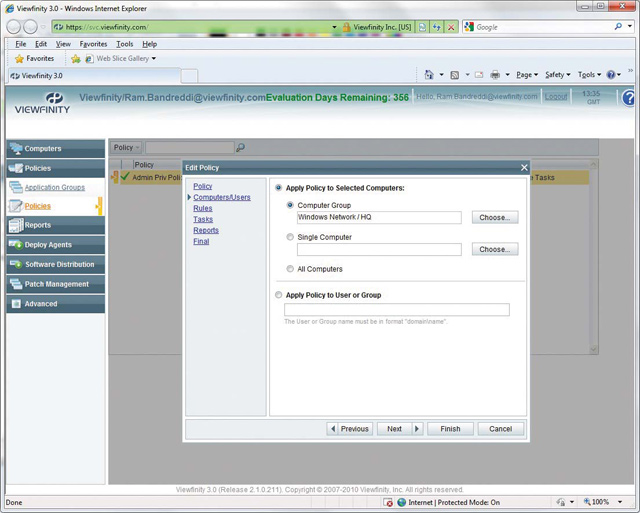This screenshot has width=640, height=513.
Task: Open the View menu
Action: pos(63,44)
